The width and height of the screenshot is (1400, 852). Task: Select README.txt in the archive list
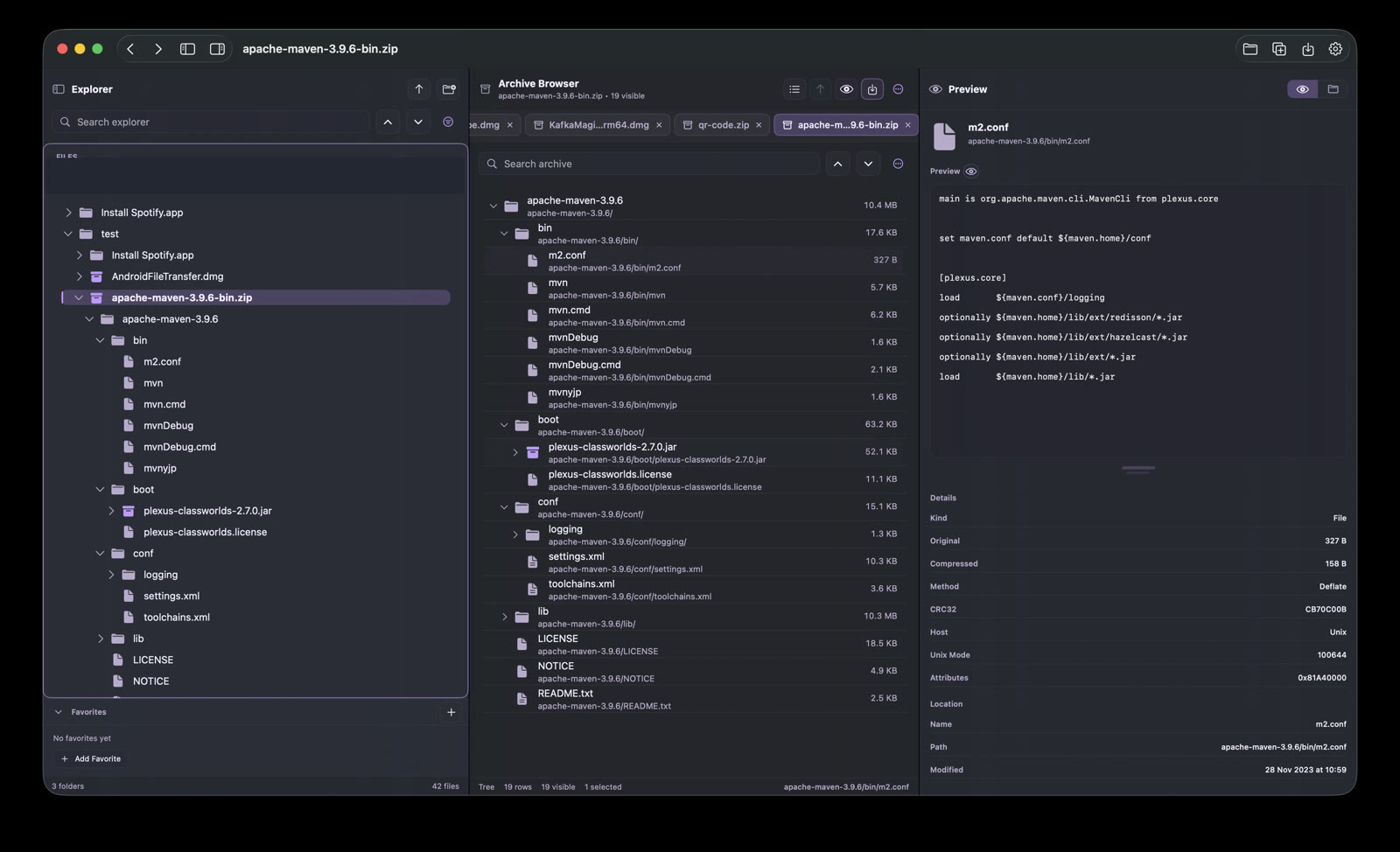pos(695,699)
